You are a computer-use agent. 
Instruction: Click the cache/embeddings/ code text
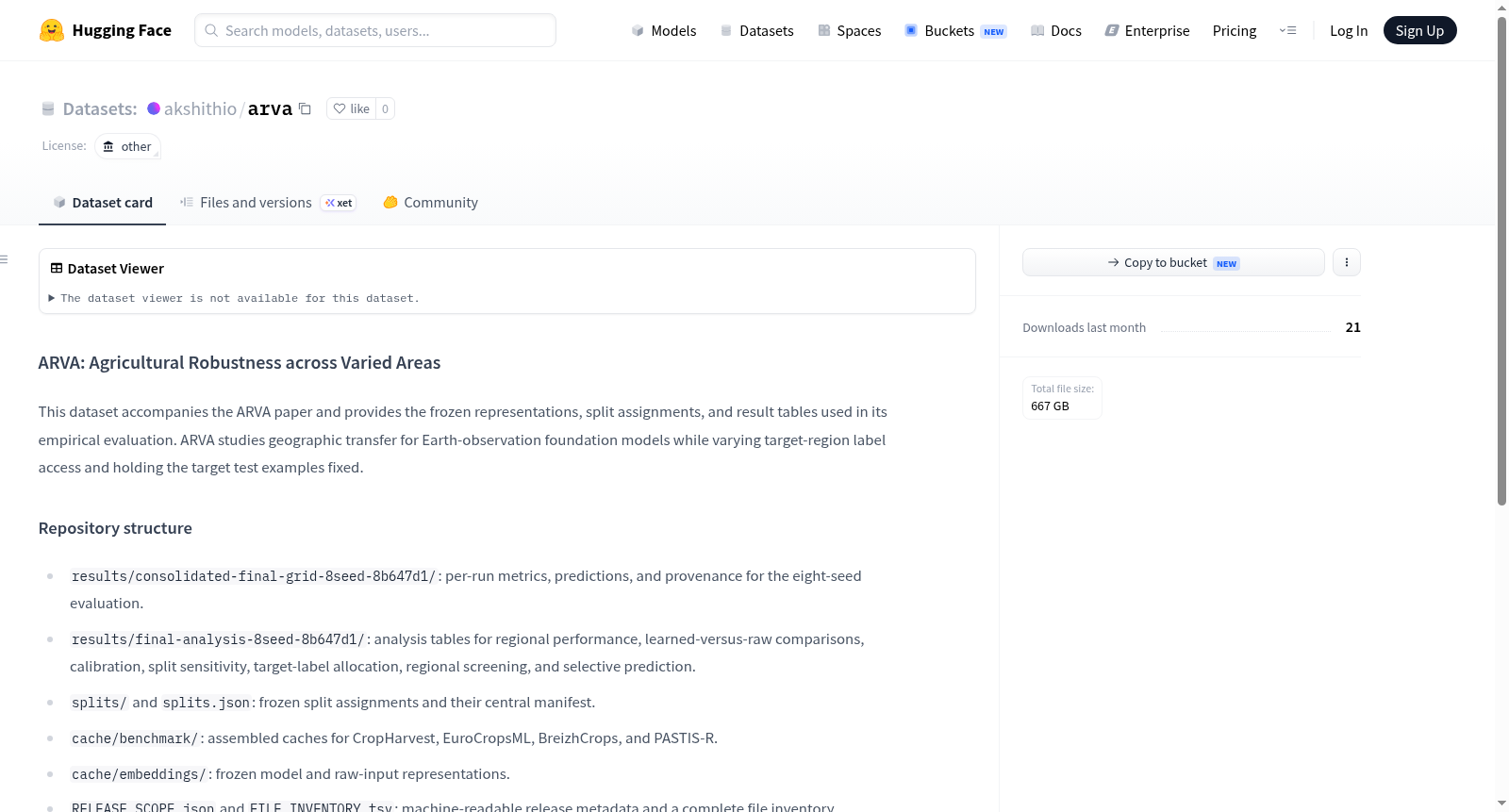[139, 774]
